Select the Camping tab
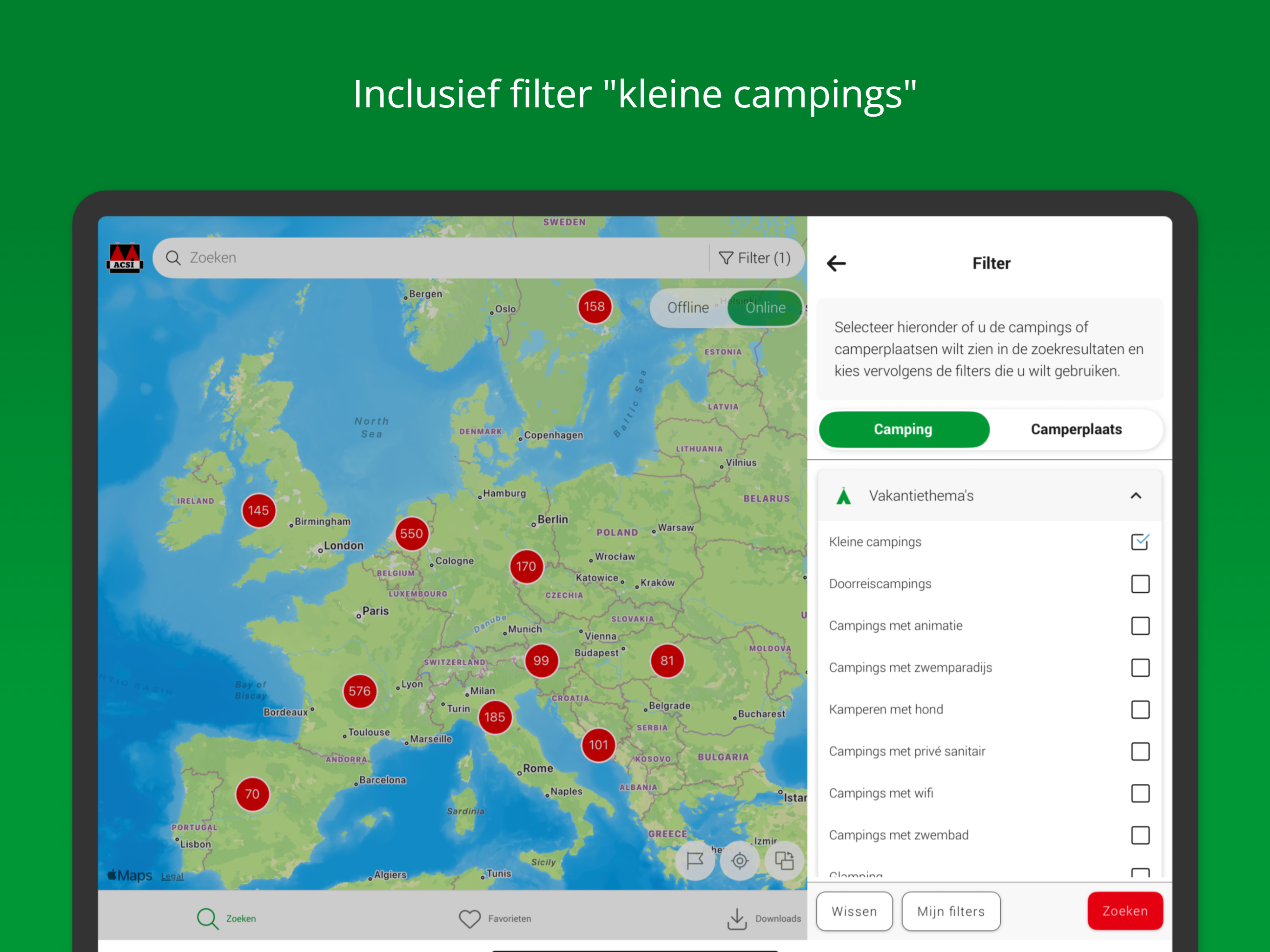This screenshot has height=952, width=1270. coord(903,430)
